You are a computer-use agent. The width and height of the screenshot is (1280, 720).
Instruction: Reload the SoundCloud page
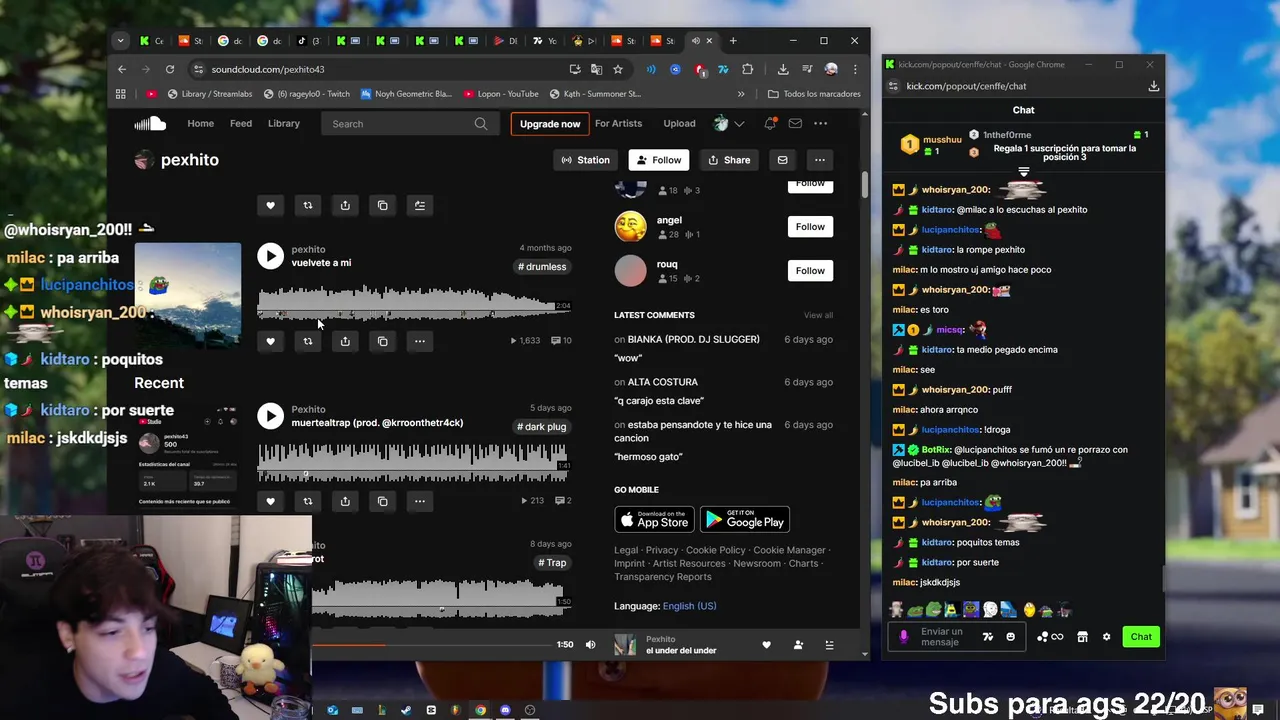(170, 69)
